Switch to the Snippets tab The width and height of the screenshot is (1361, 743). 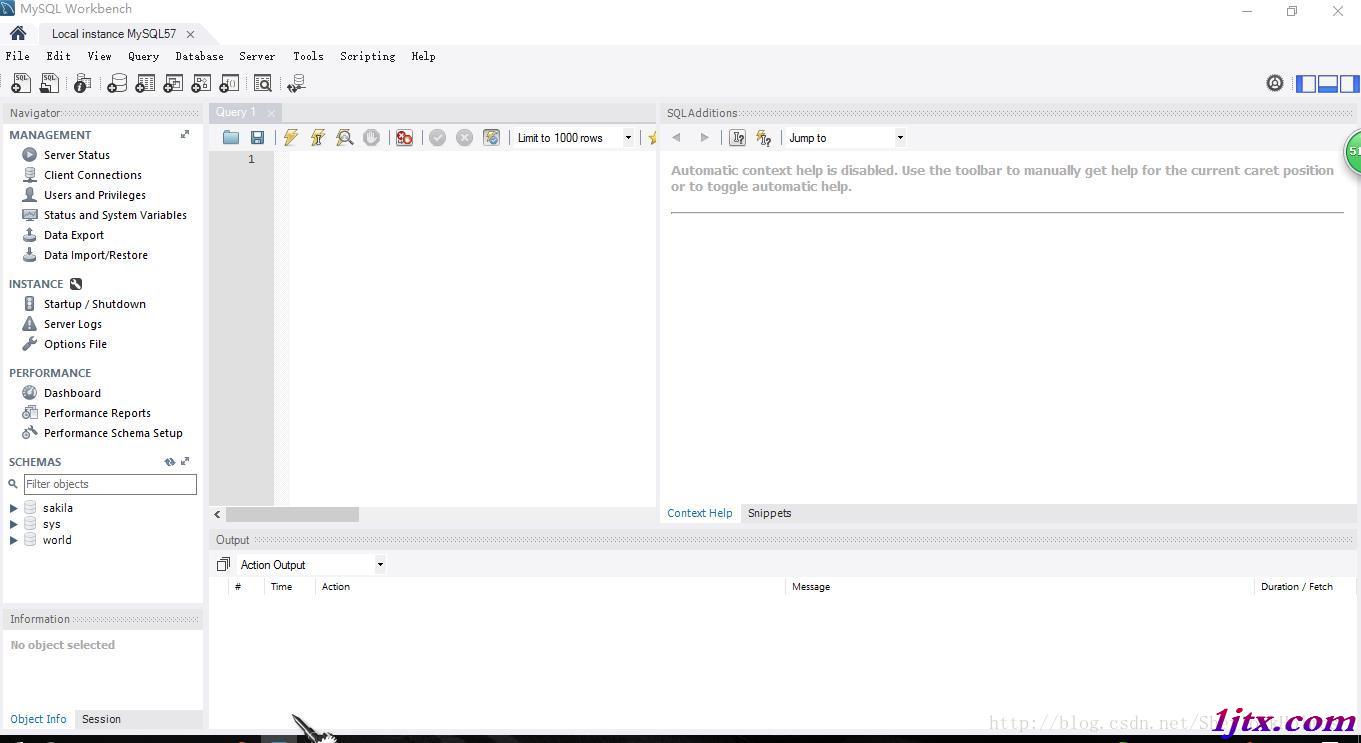[x=769, y=513]
